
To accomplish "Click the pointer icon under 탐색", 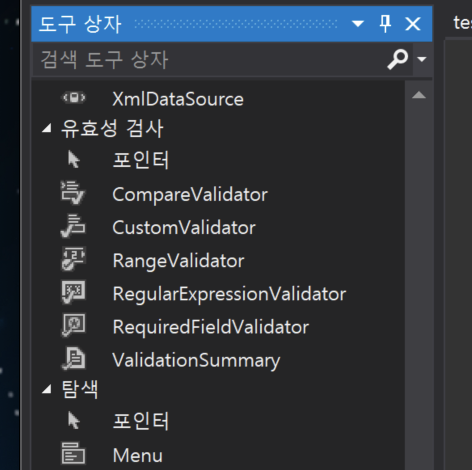I will click(74, 420).
